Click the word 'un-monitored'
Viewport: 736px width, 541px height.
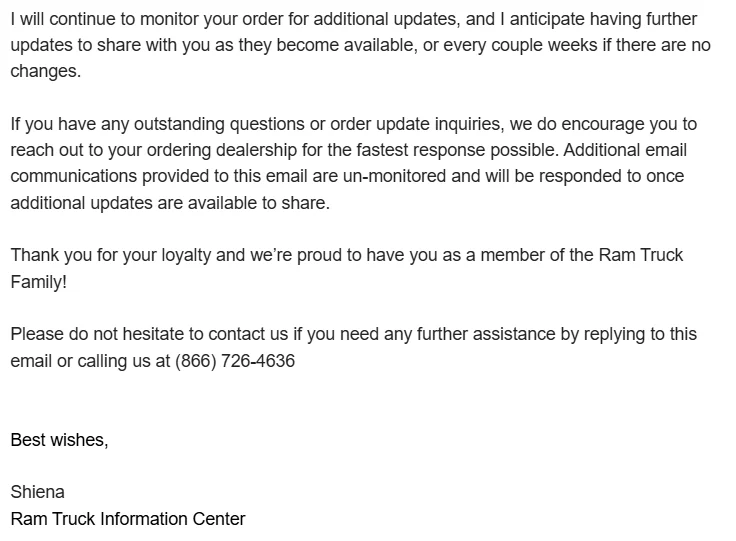(x=394, y=176)
